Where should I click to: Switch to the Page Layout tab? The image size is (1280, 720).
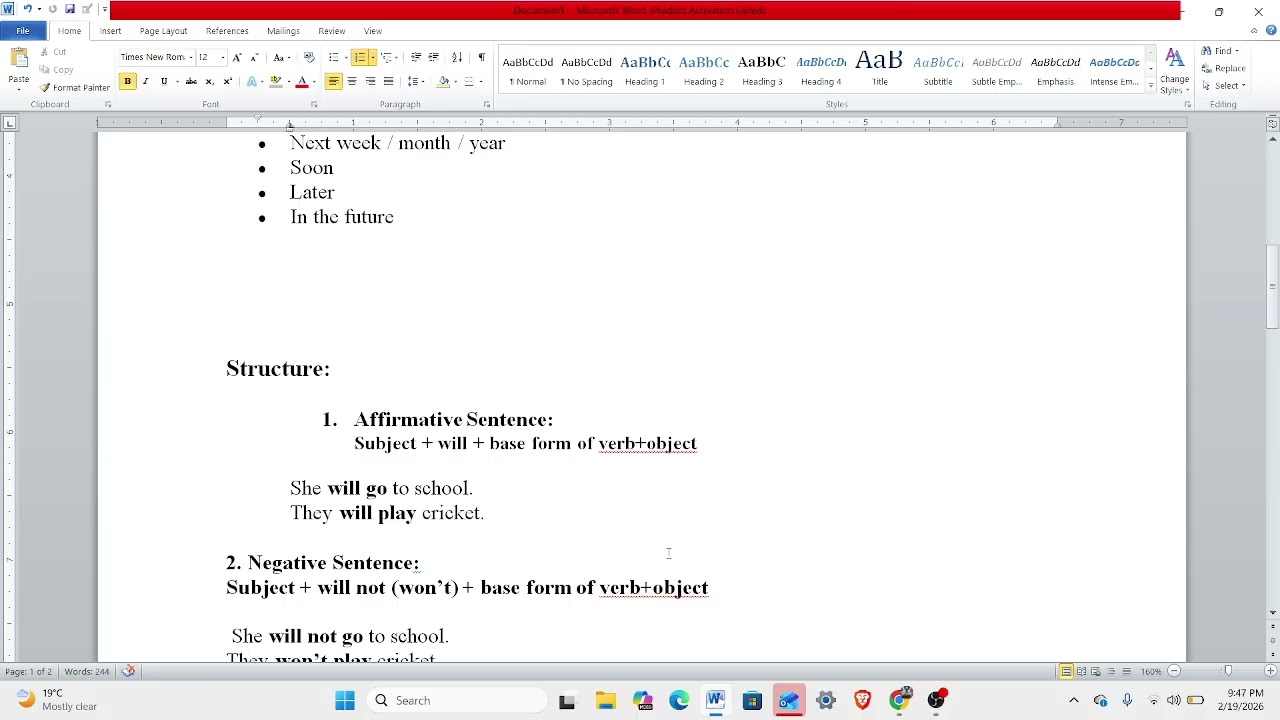[163, 31]
